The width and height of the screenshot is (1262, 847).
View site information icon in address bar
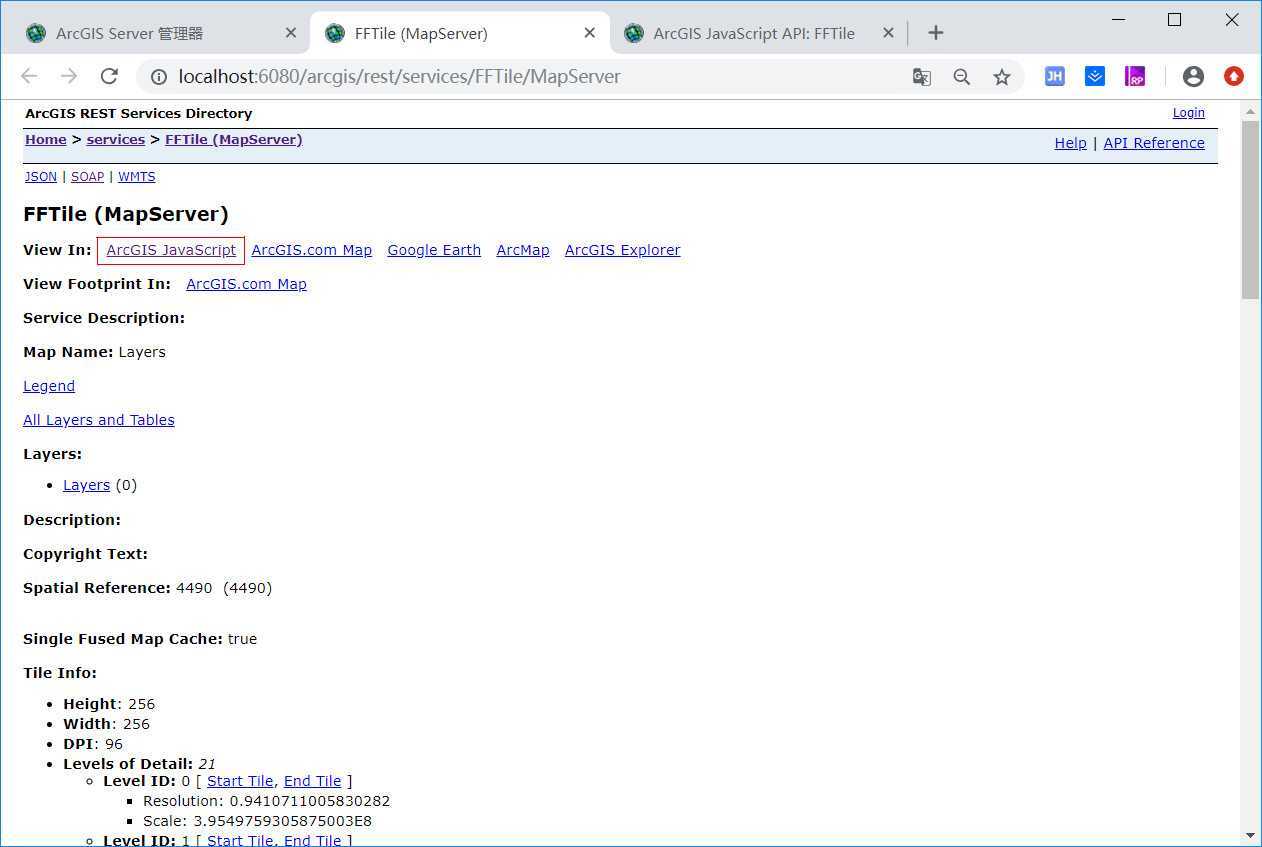click(x=158, y=77)
